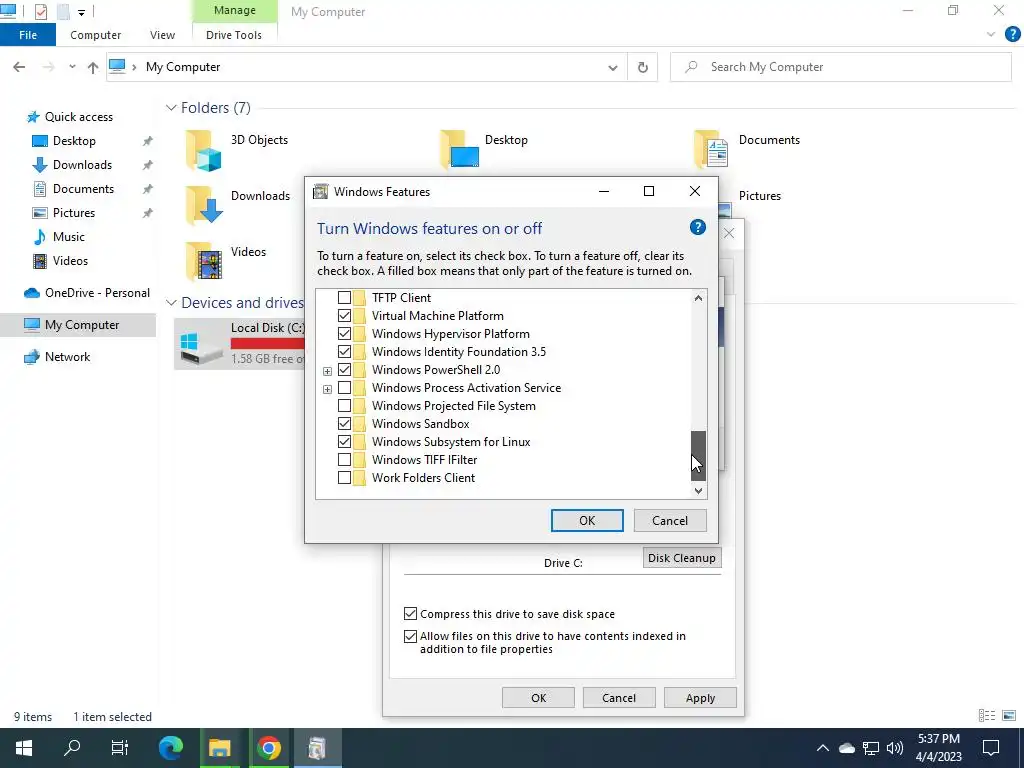1024x768 pixels.
Task: Open the recent locations dropdown arrow
Action: (72, 67)
